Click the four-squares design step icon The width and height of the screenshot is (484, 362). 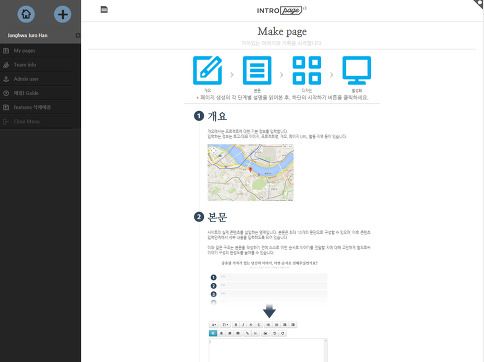[x=307, y=70]
